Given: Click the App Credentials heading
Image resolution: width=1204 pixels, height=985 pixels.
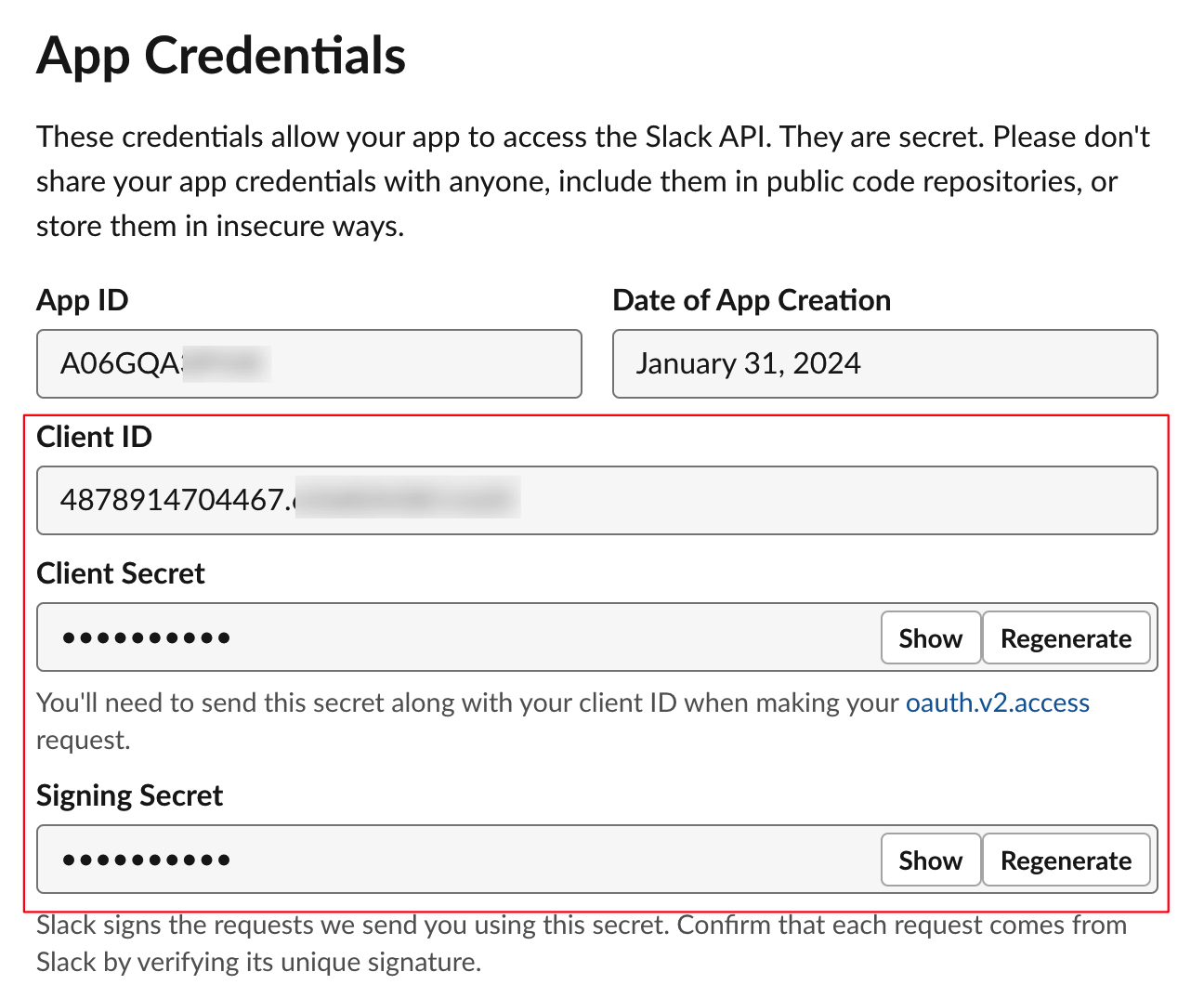Looking at the screenshot, I should 221,56.
